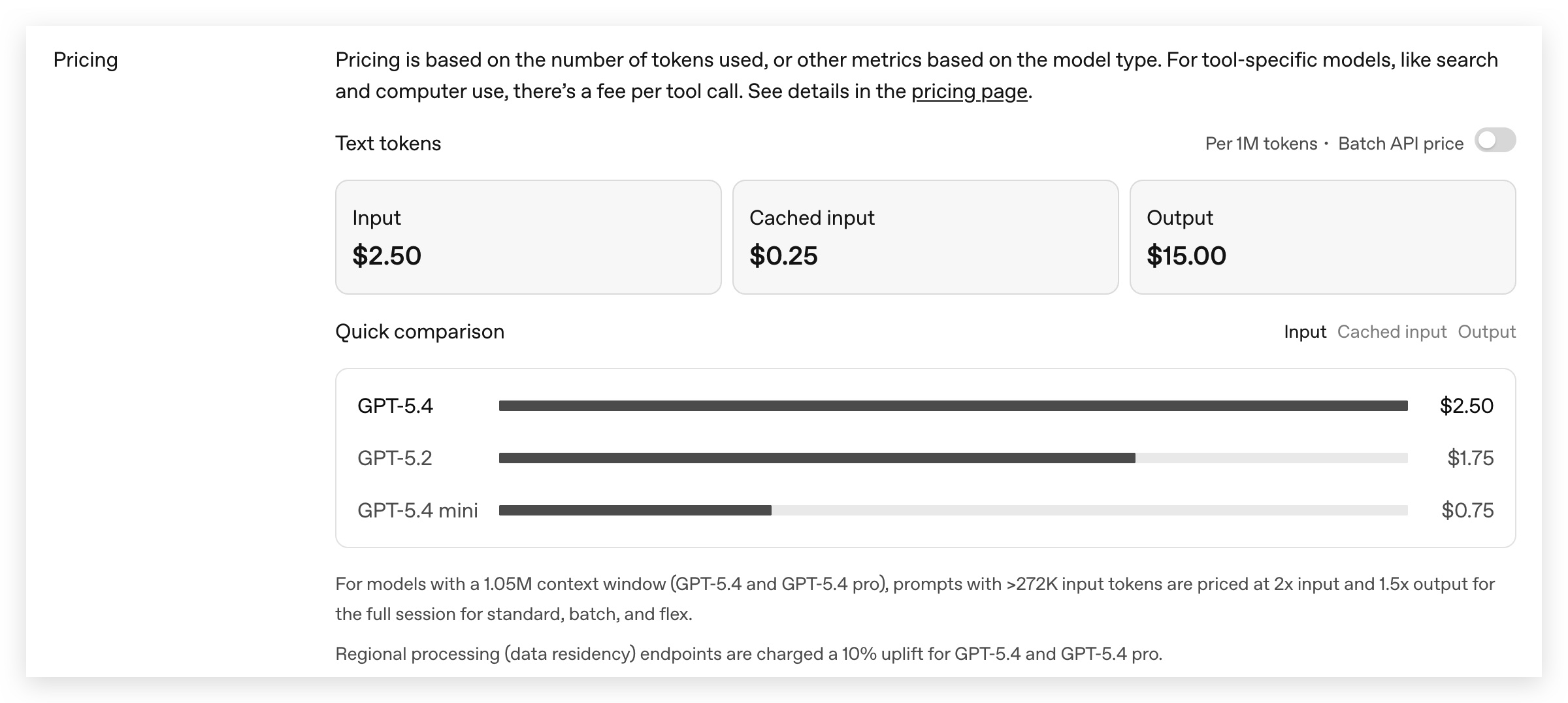Click the GPT-5.2 comparison bar
The image size is (1568, 703).
coord(817,458)
